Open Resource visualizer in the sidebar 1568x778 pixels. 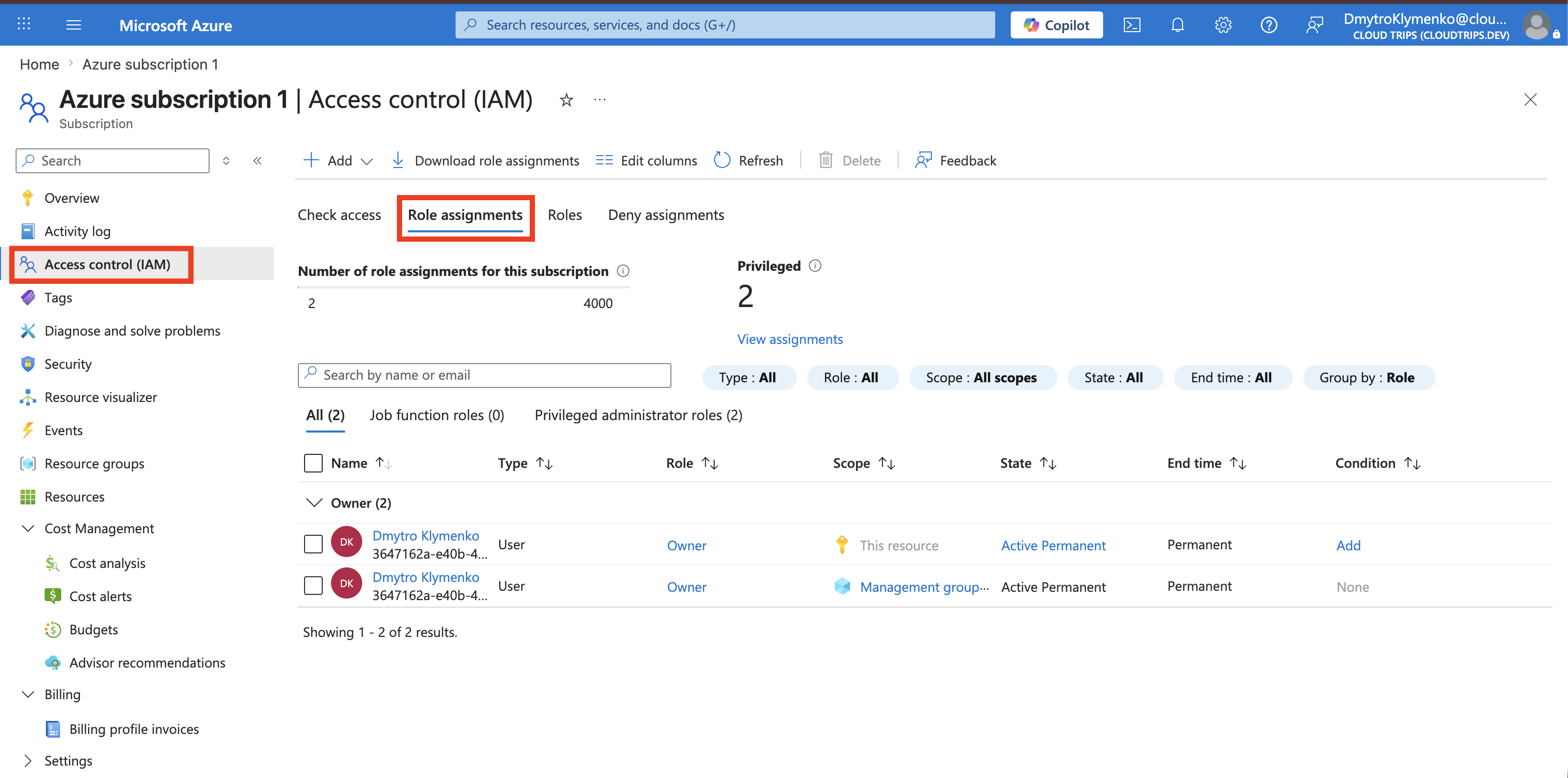[x=101, y=397]
